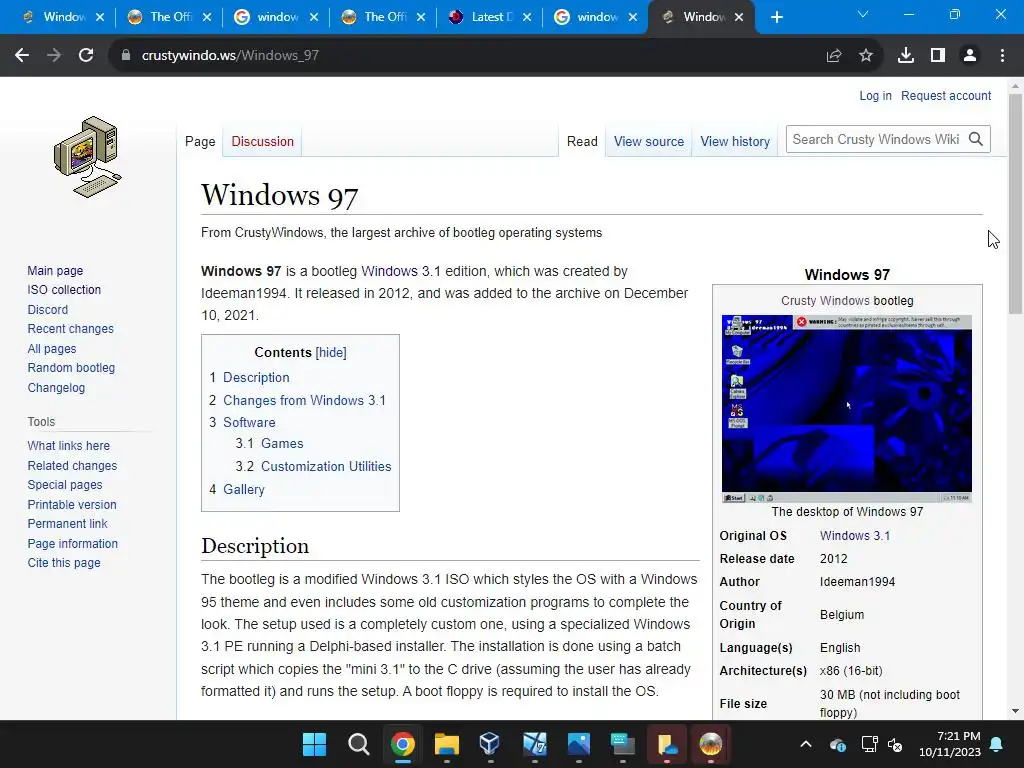
Task: Open the View history tab
Action: coord(735,141)
